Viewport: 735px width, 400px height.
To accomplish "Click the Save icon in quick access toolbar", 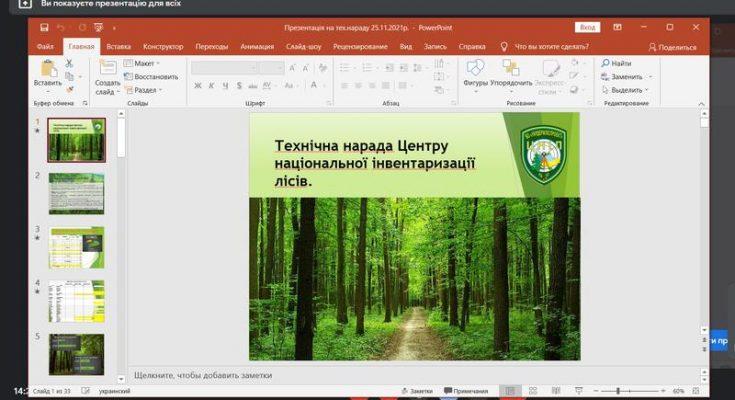I will 45,28.
